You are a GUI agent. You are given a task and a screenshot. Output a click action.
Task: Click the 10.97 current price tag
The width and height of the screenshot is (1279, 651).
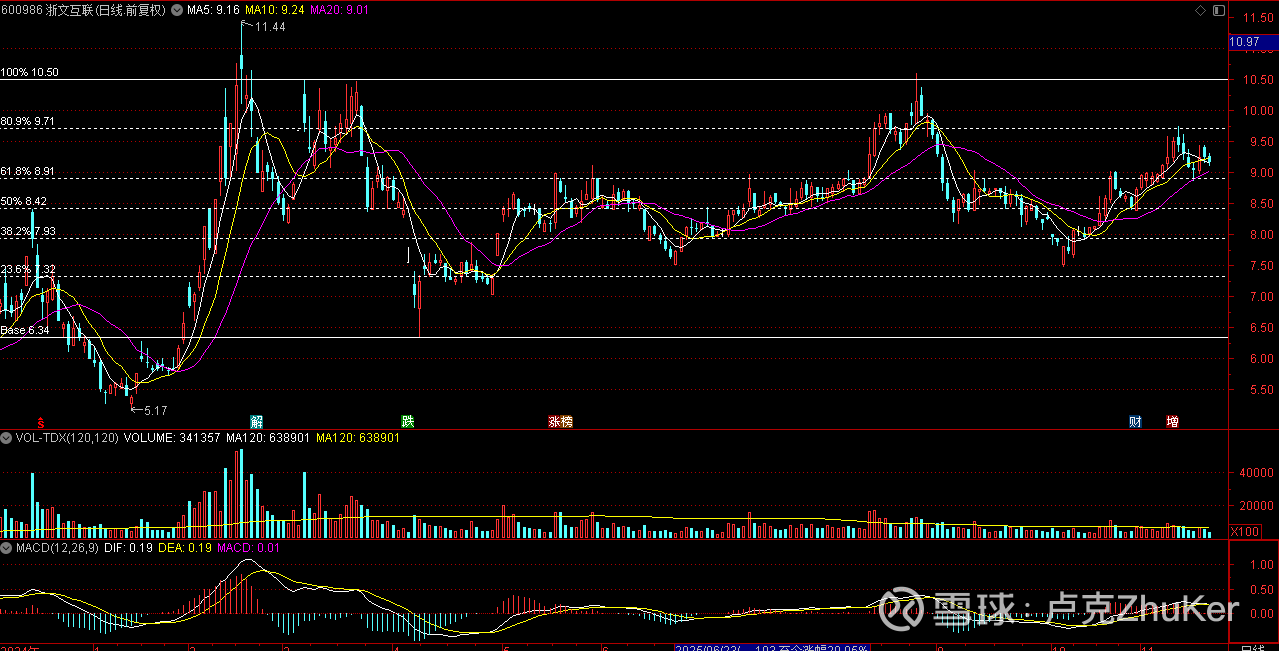1253,42
